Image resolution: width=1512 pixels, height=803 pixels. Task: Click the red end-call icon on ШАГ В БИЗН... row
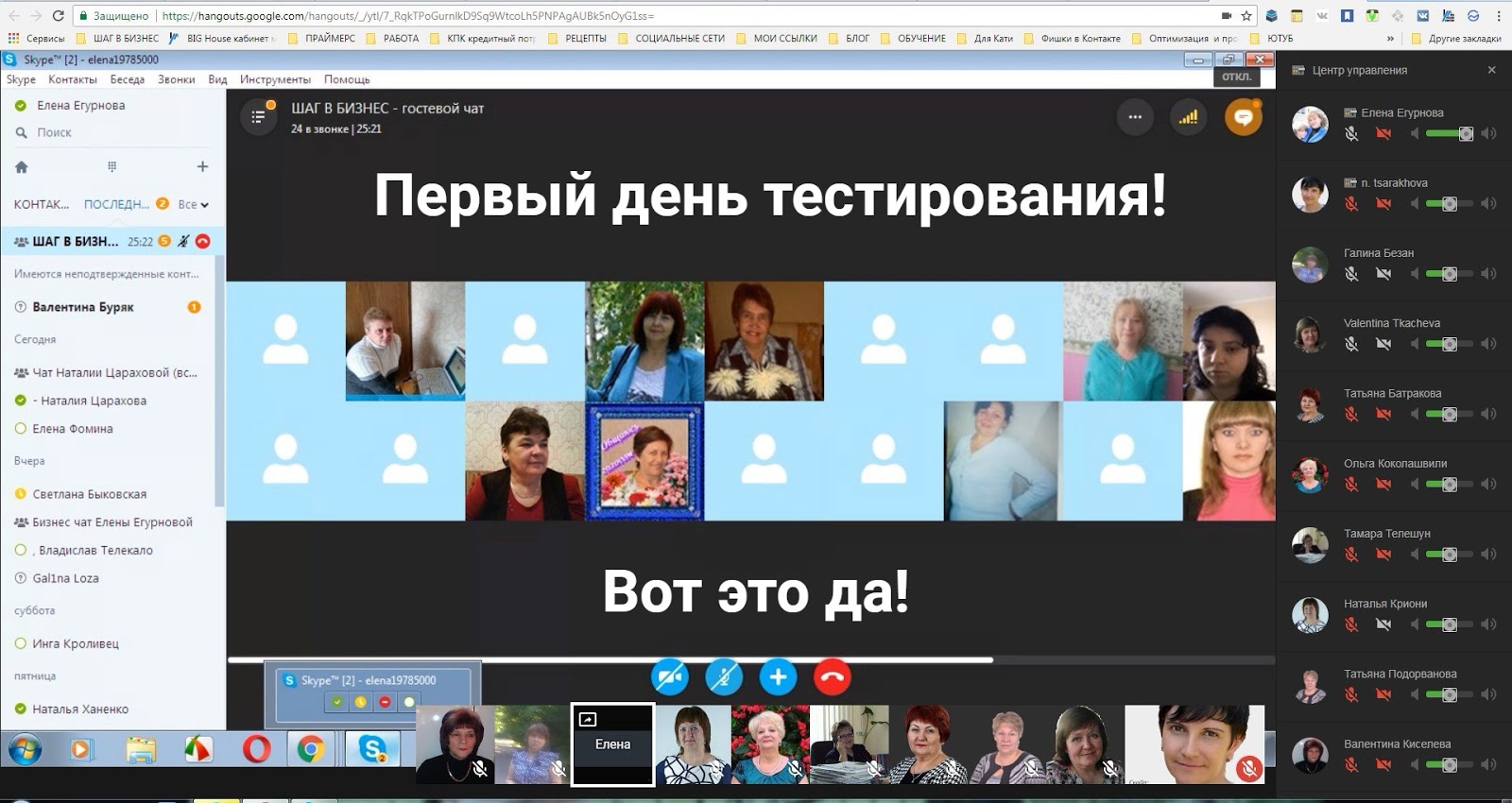pyautogui.click(x=202, y=242)
